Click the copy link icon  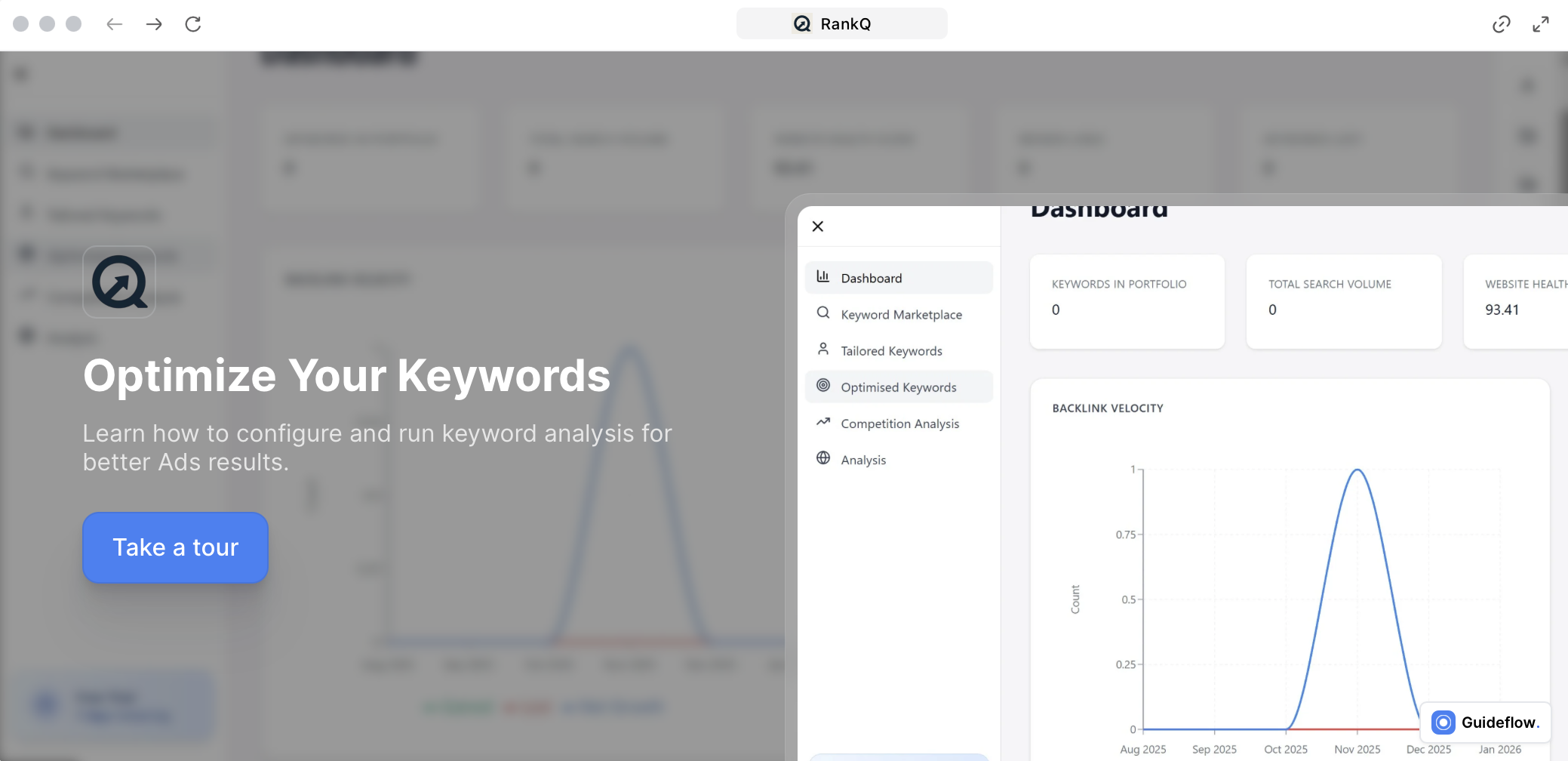point(1501,24)
